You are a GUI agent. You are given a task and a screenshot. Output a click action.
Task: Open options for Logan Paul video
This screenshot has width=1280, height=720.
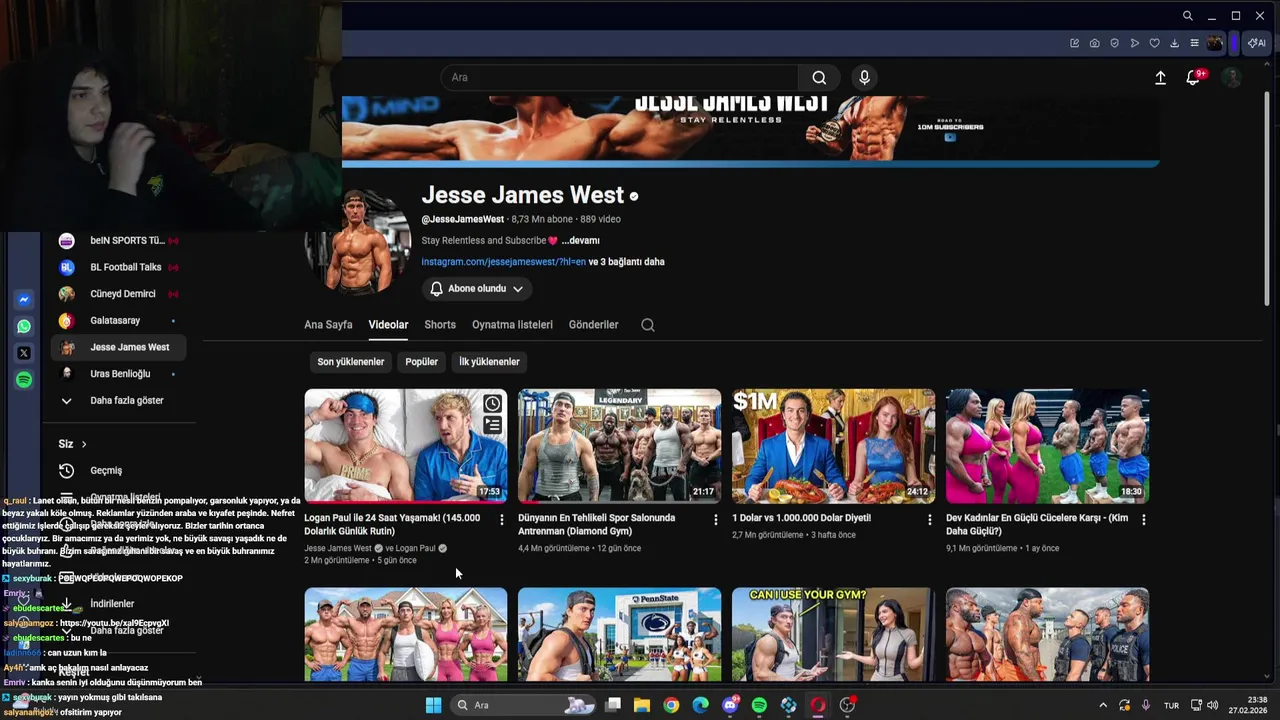click(x=502, y=520)
